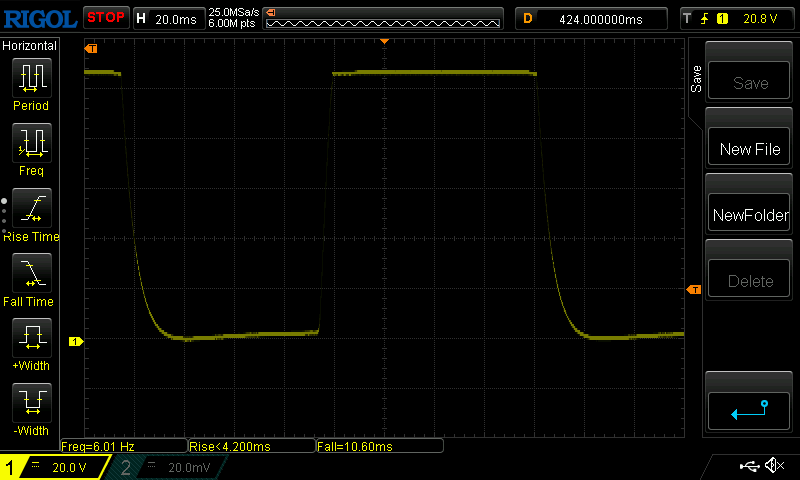Viewport: 800px width, 480px height.
Task: Click the New File menu option
Action: 750,149
